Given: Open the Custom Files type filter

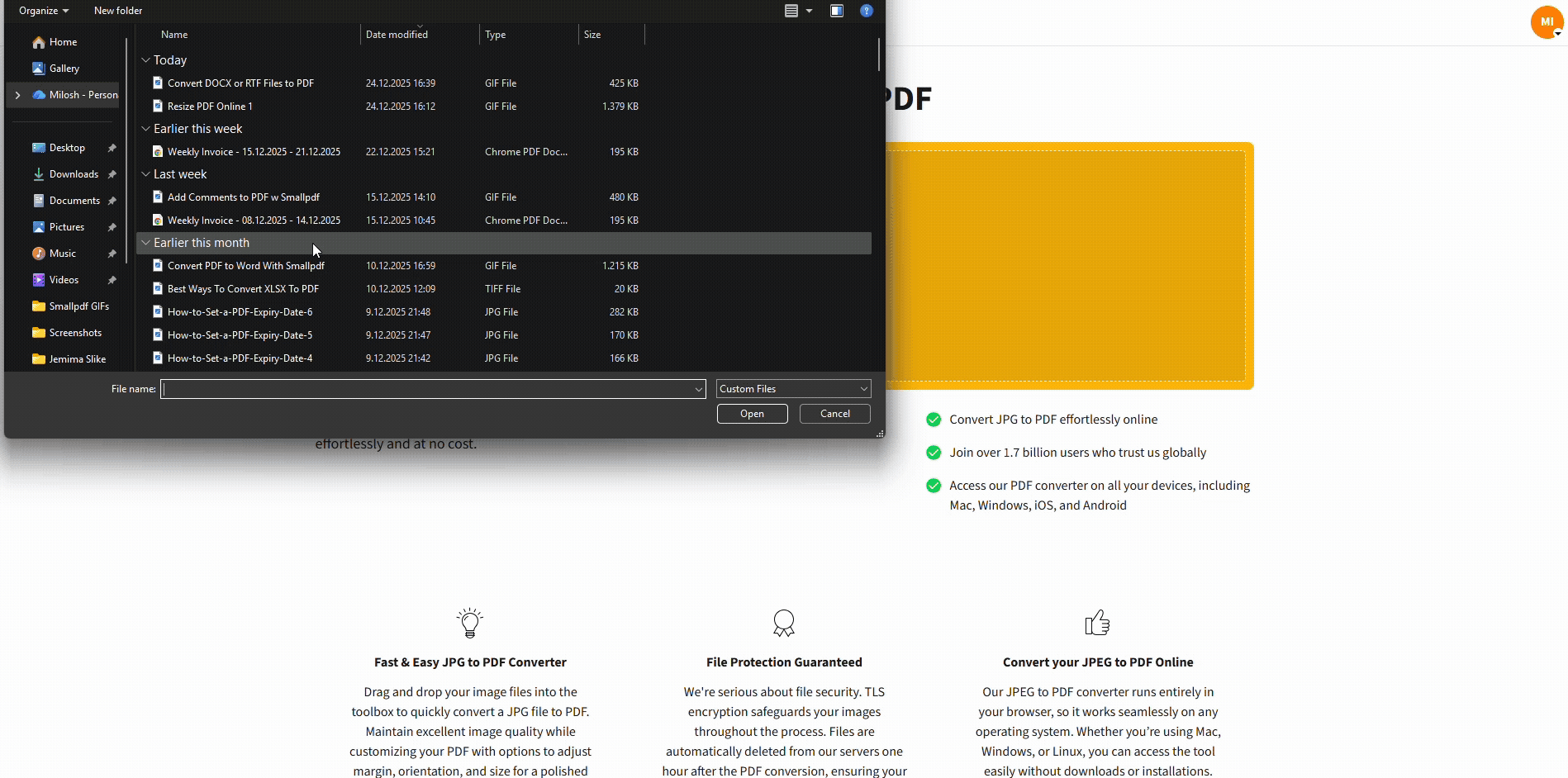Looking at the screenshot, I should coord(793,389).
